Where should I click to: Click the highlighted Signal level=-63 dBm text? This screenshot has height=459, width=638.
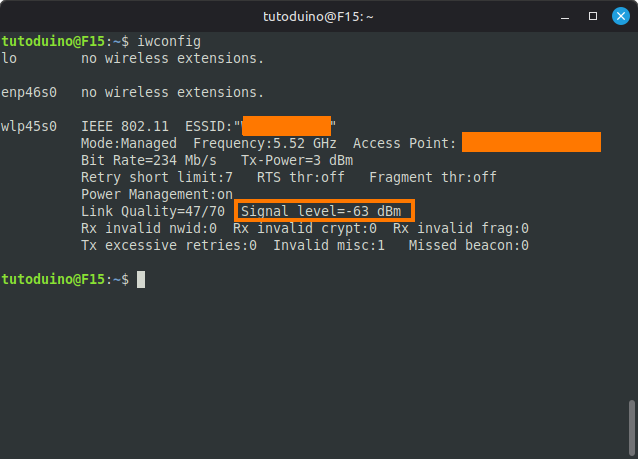[x=324, y=212]
